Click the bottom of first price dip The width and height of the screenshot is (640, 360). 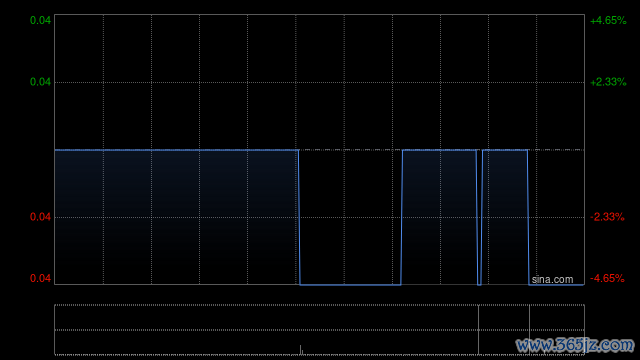(350, 284)
